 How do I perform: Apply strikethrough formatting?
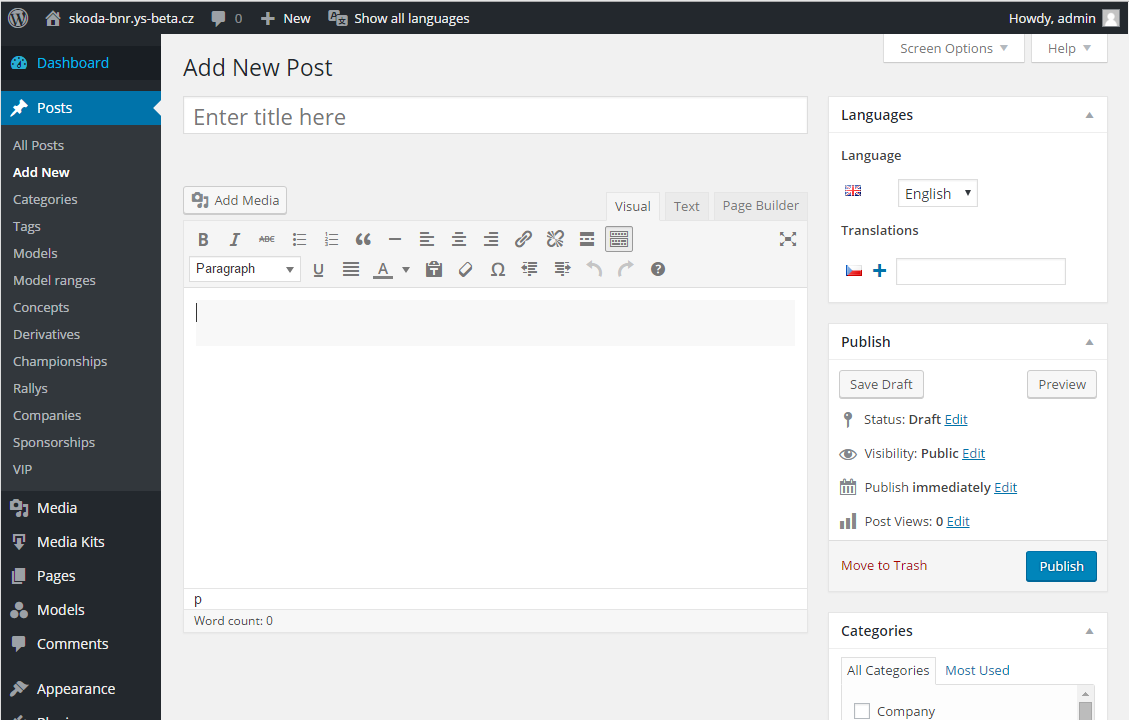point(266,239)
